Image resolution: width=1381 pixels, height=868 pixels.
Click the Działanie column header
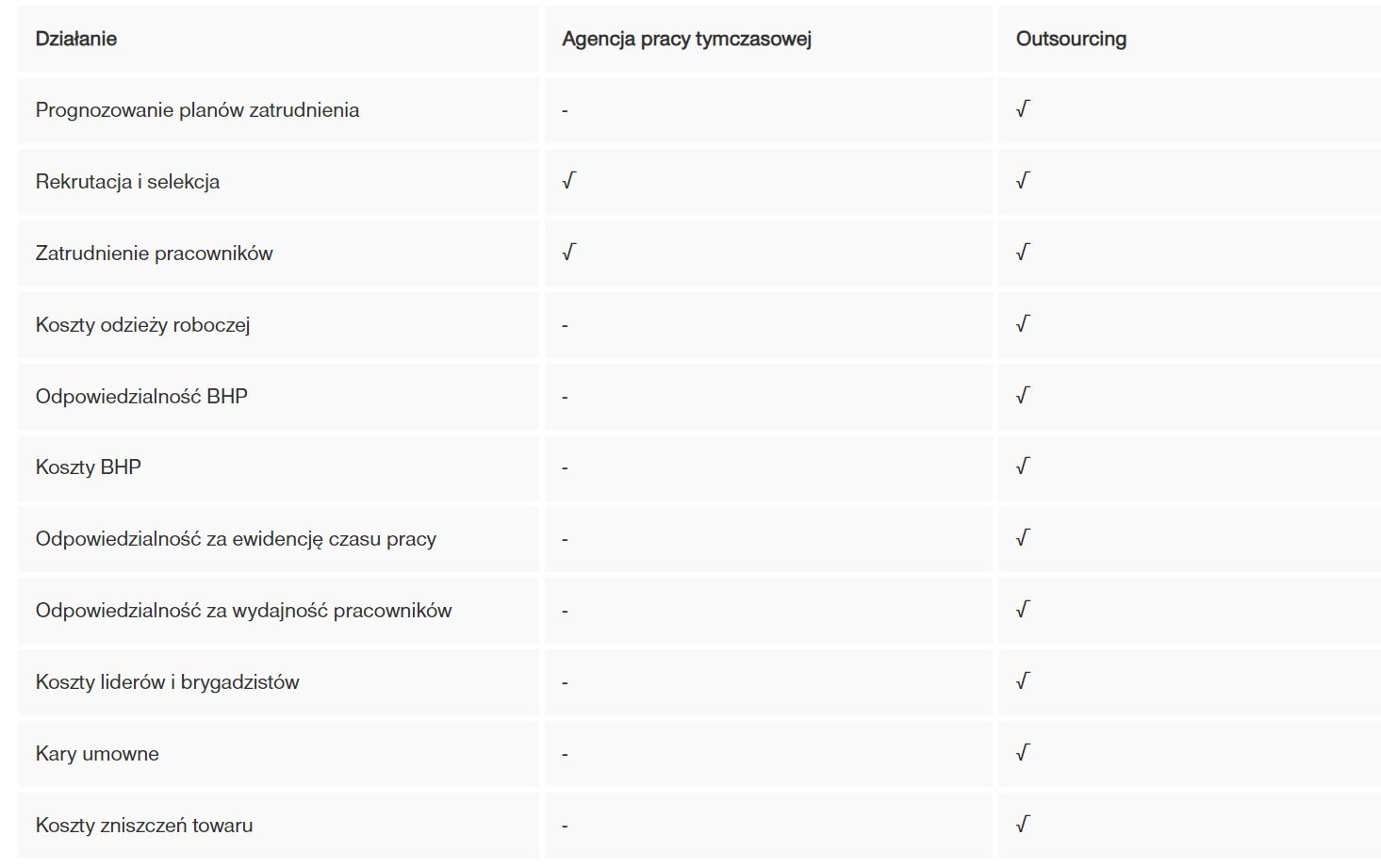coord(76,39)
